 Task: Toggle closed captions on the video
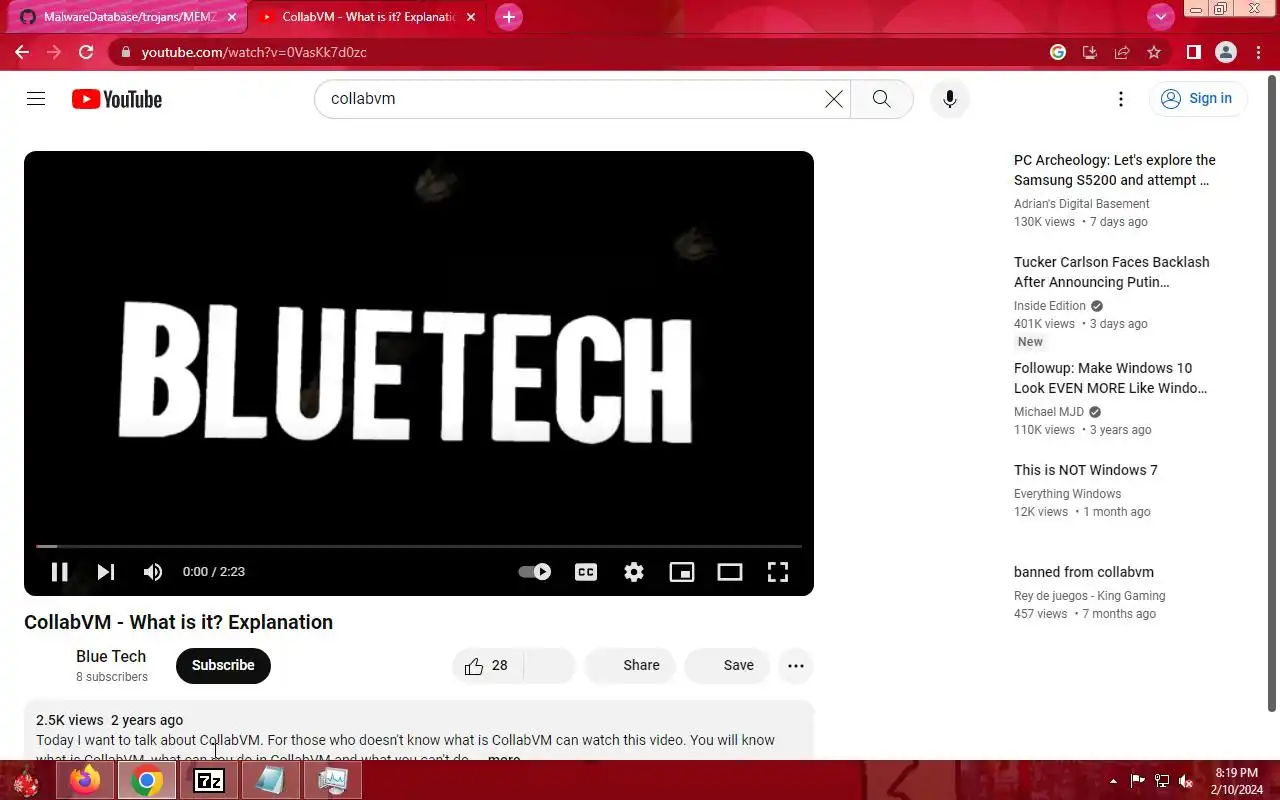586,572
